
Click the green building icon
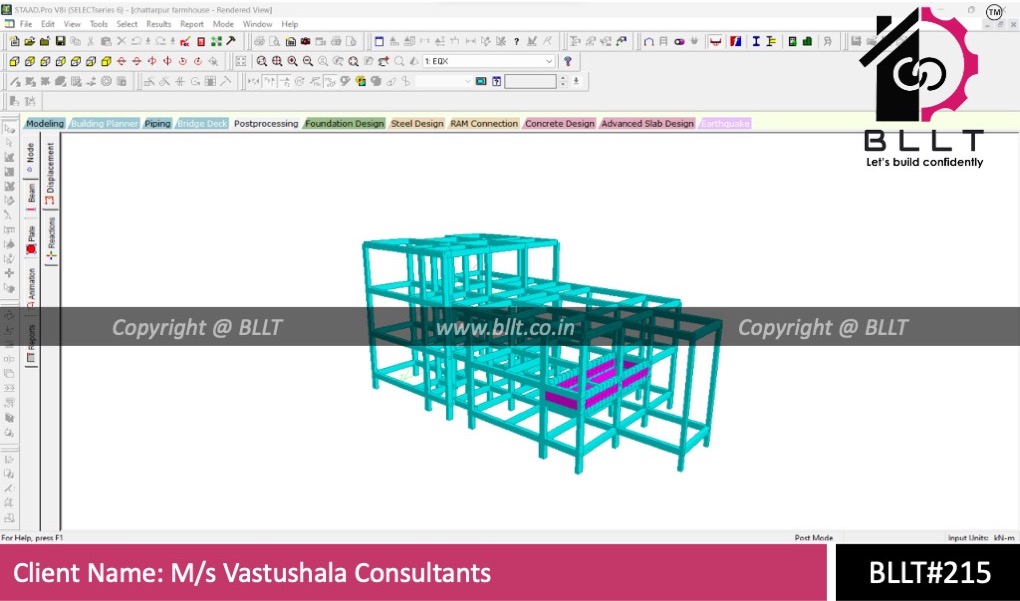coord(807,41)
